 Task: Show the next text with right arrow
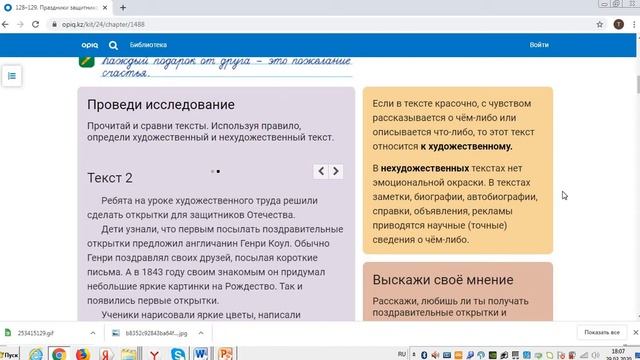(336, 171)
